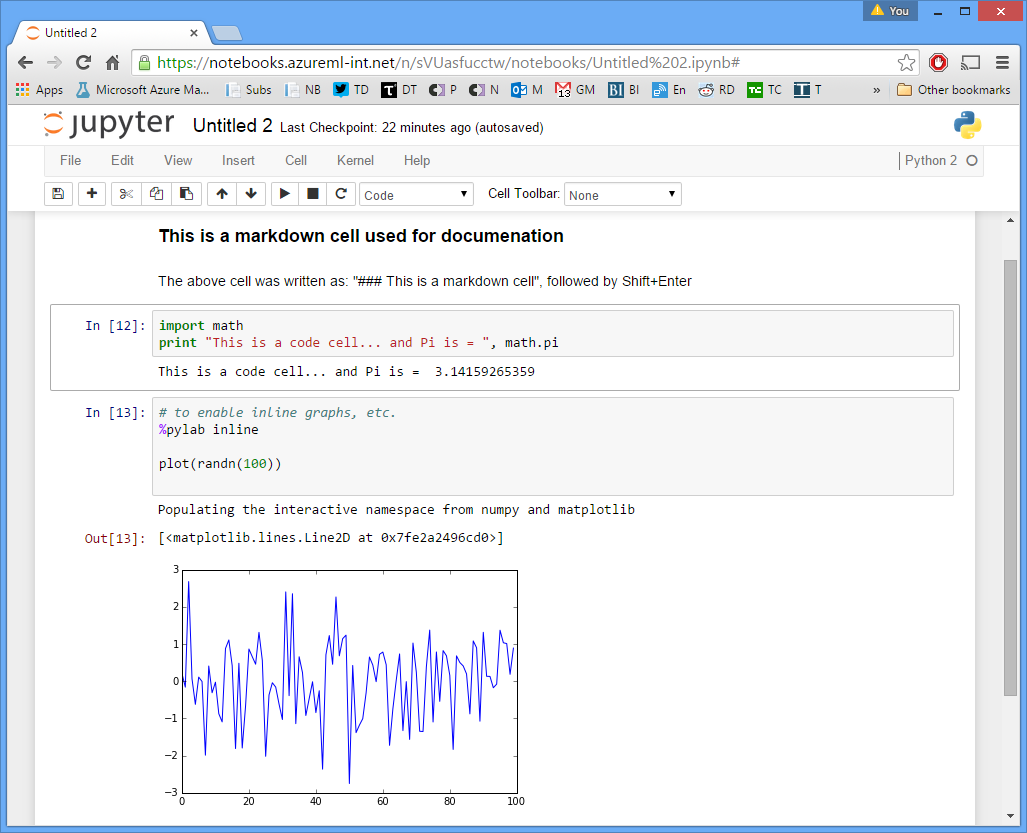The height and width of the screenshot is (833, 1027).
Task: Open the Cell Toolbar dropdown showing None
Action: (x=622, y=193)
